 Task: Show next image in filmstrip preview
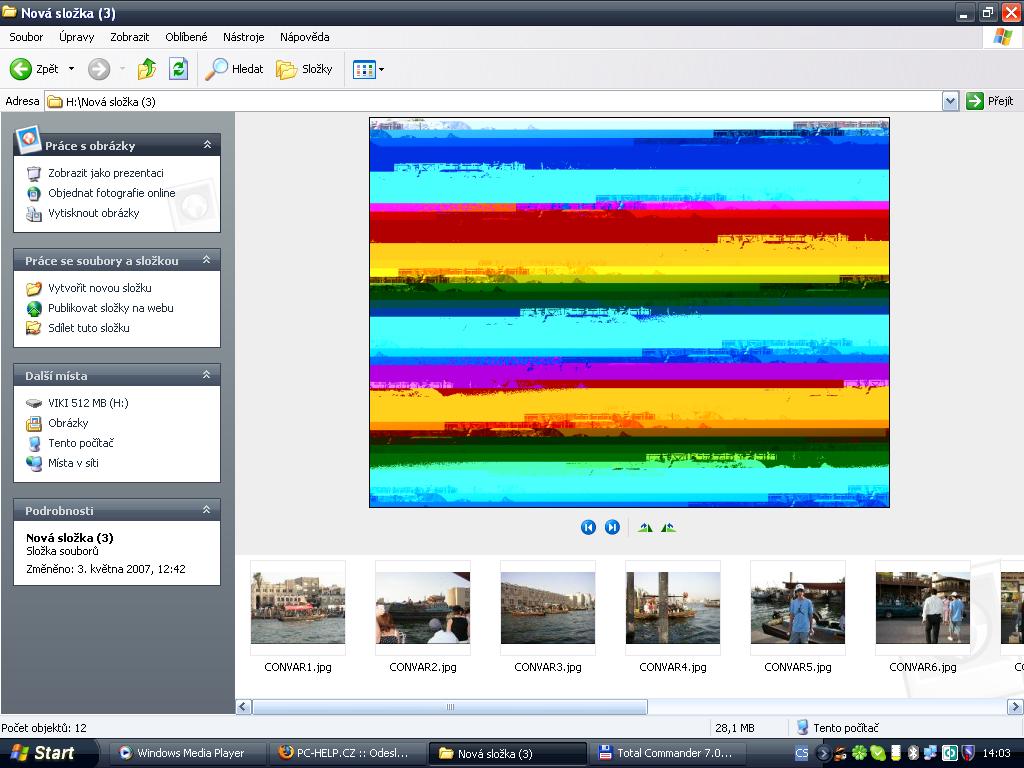(612, 527)
